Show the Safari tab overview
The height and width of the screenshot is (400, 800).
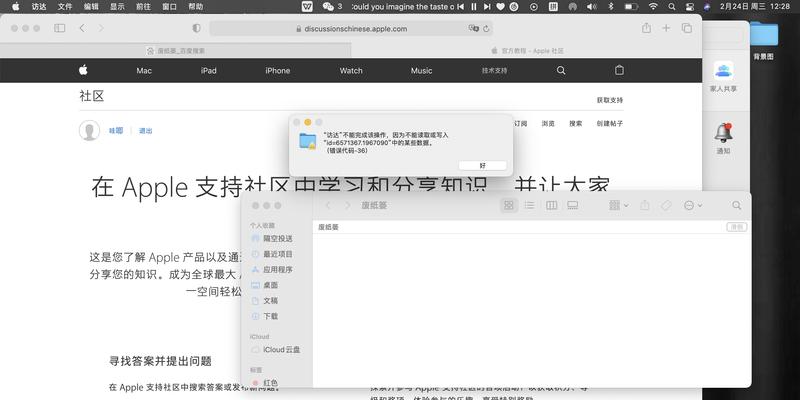coord(687,29)
